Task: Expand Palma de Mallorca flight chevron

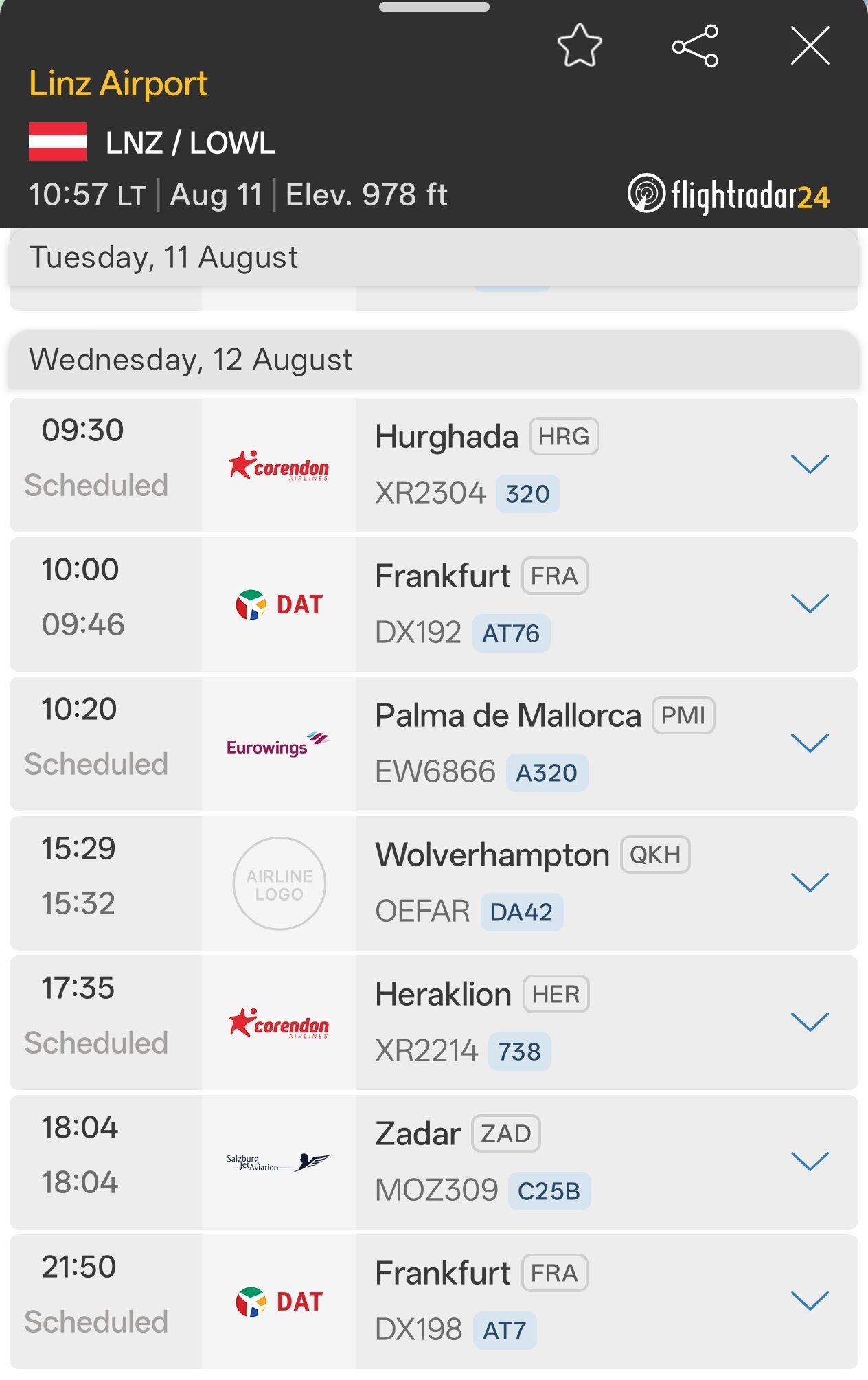Action: click(x=810, y=743)
